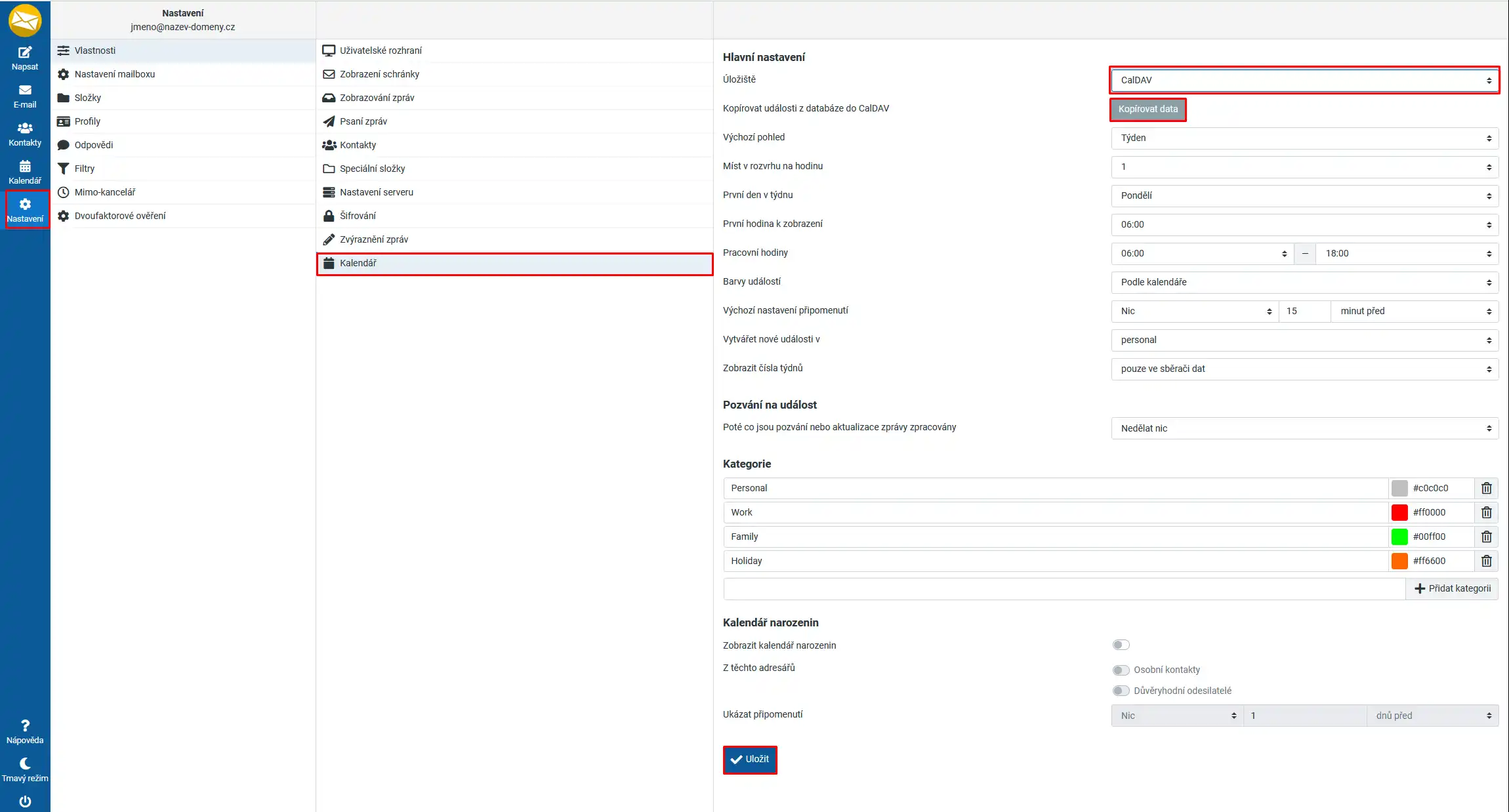Select Dvoufaktorové ověření menu item
Image resolution: width=1509 pixels, height=812 pixels.
point(183,216)
